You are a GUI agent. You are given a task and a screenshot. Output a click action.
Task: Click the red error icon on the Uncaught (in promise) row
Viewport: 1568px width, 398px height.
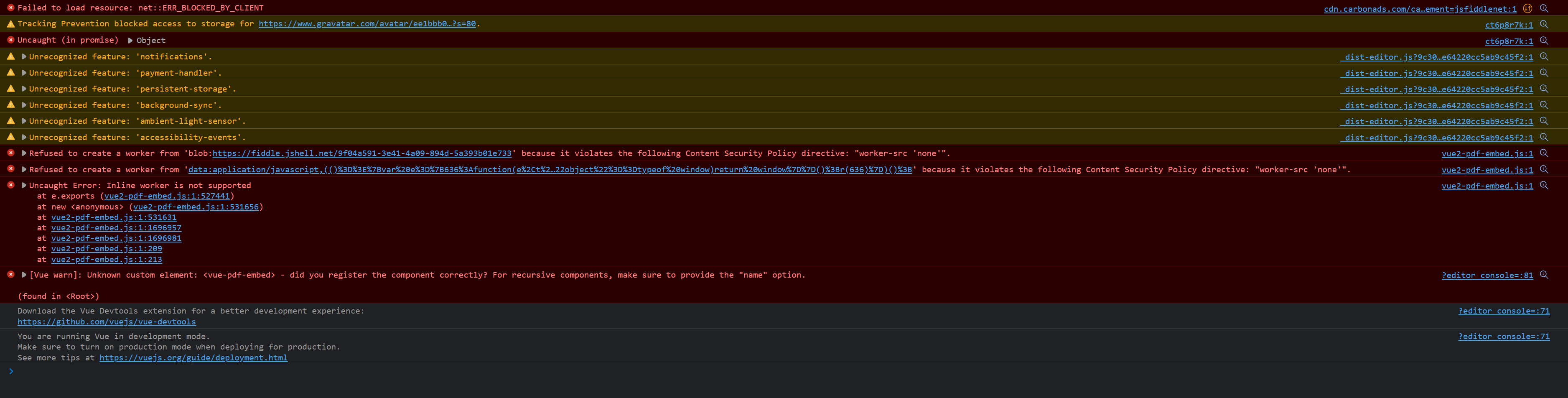tap(10, 40)
